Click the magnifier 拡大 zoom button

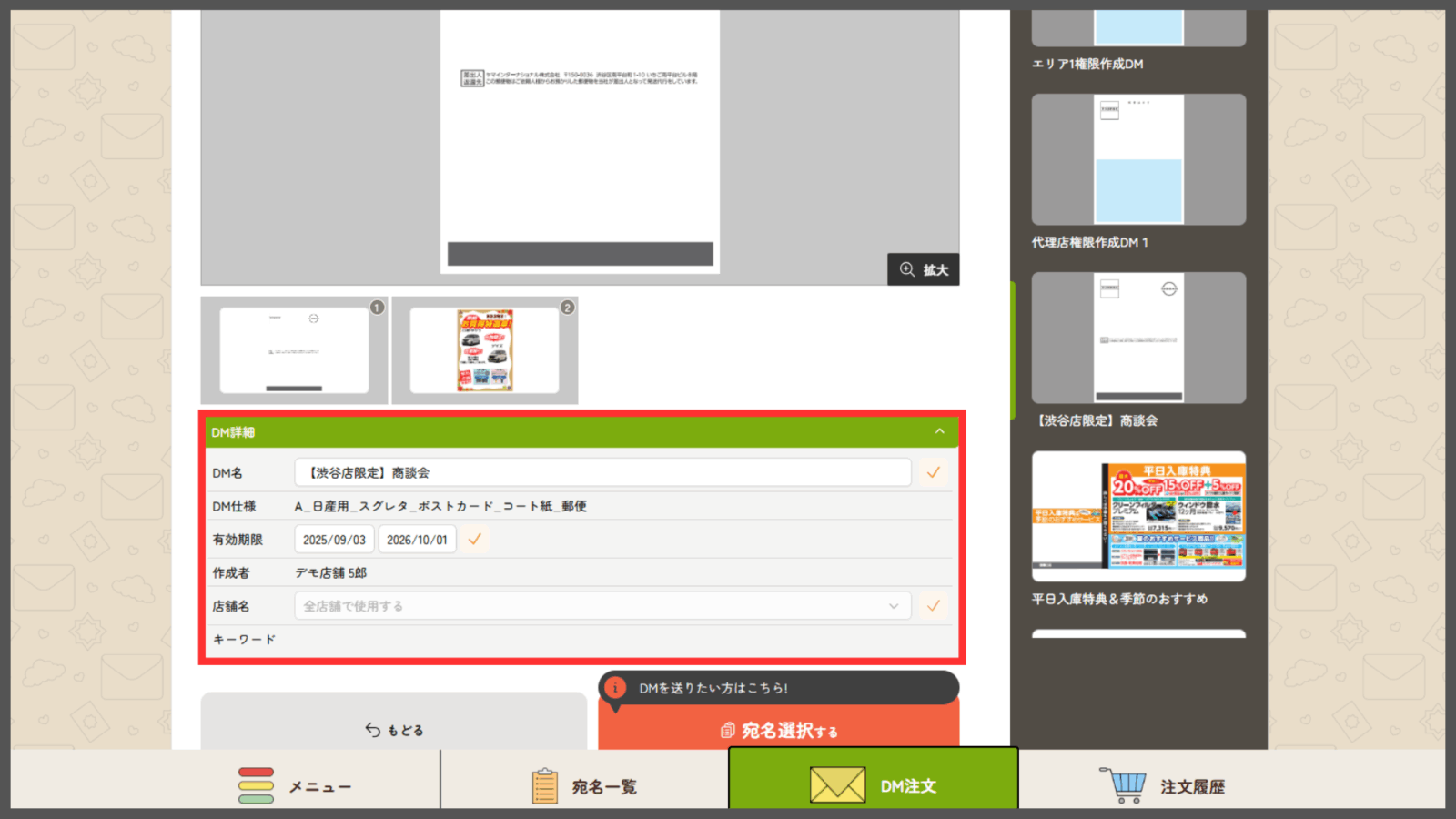pos(924,269)
